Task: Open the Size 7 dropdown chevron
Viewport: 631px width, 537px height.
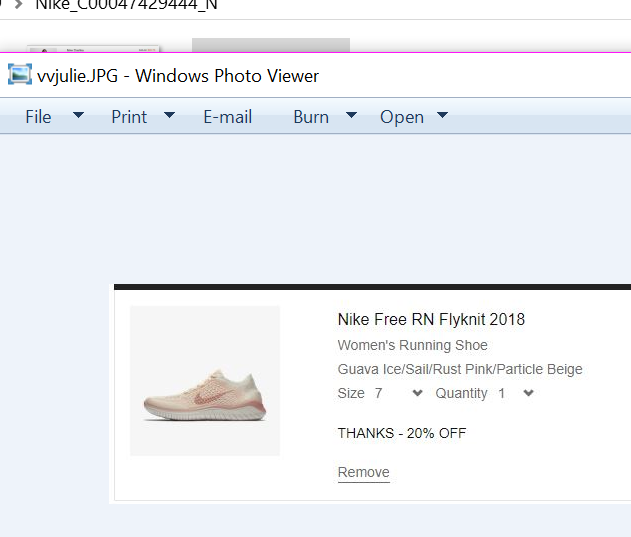Action: coord(418,393)
